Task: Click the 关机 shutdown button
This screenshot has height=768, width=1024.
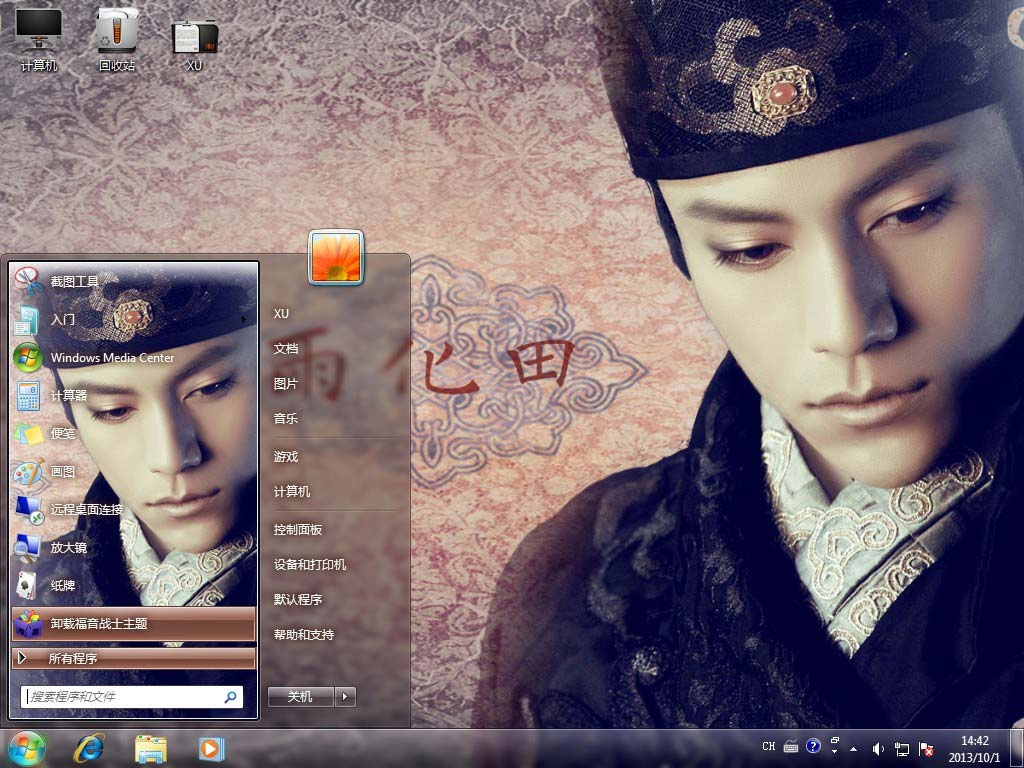Action: click(300, 697)
